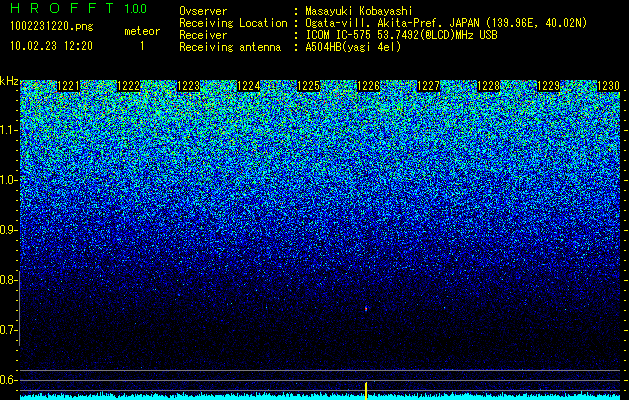Click the 'Receiving Location' label
Screen dimensions: 629x400
233,23
